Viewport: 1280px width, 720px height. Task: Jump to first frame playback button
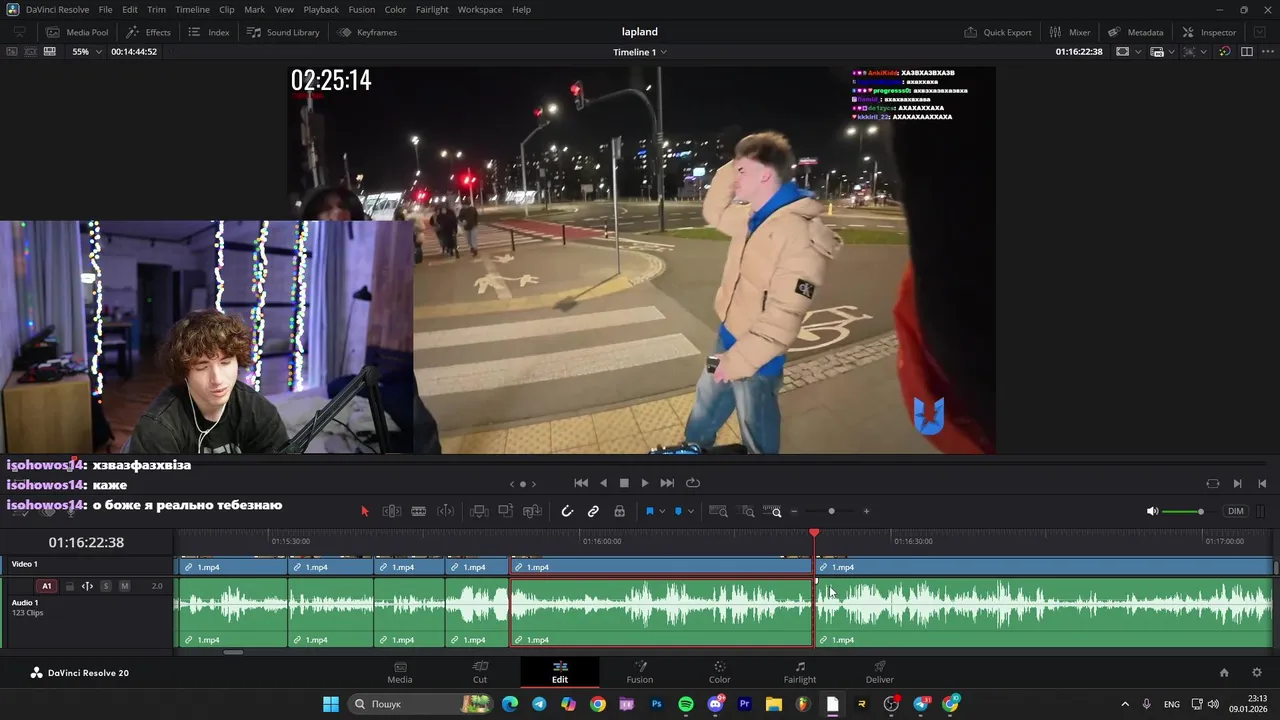581,483
